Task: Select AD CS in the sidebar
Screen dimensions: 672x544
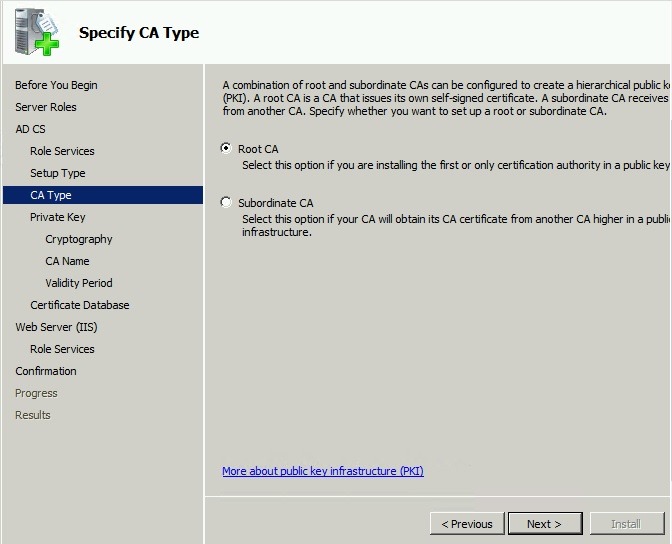Action: click(x=30, y=129)
